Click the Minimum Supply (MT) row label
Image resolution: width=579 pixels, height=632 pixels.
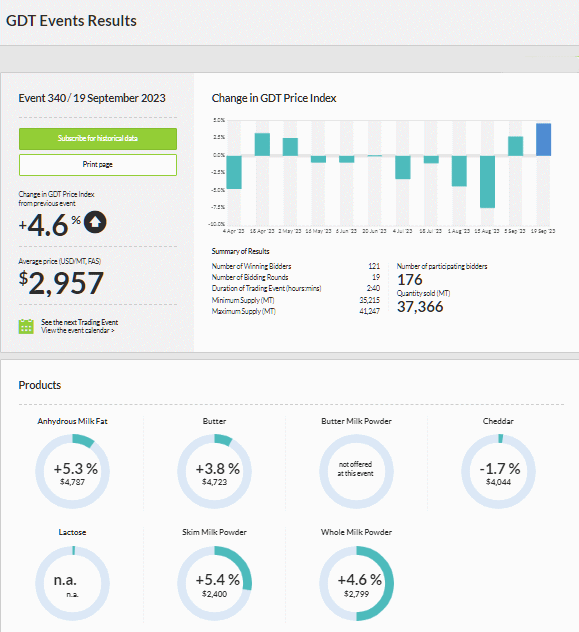pos(243,300)
